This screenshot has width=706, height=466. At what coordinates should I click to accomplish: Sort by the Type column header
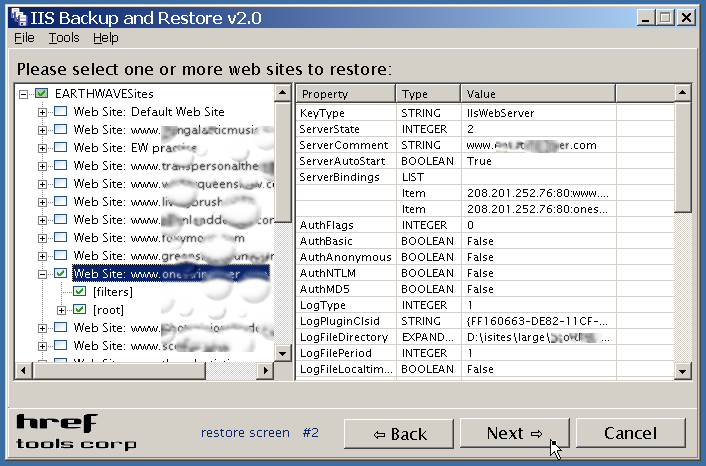pyautogui.click(x=428, y=94)
